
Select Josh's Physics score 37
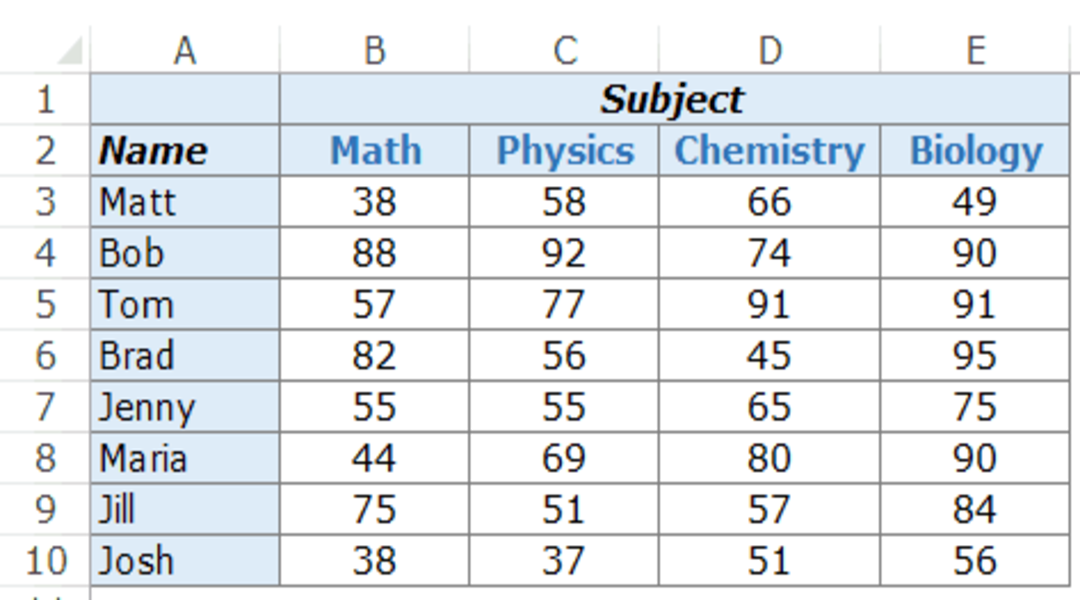coord(563,560)
